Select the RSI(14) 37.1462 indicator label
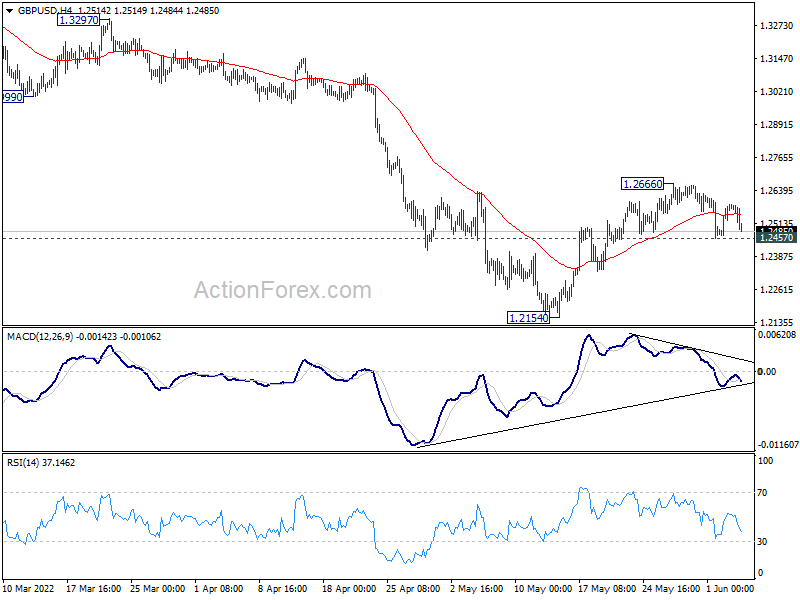Viewport: 800px width, 600px height. [x=41, y=463]
